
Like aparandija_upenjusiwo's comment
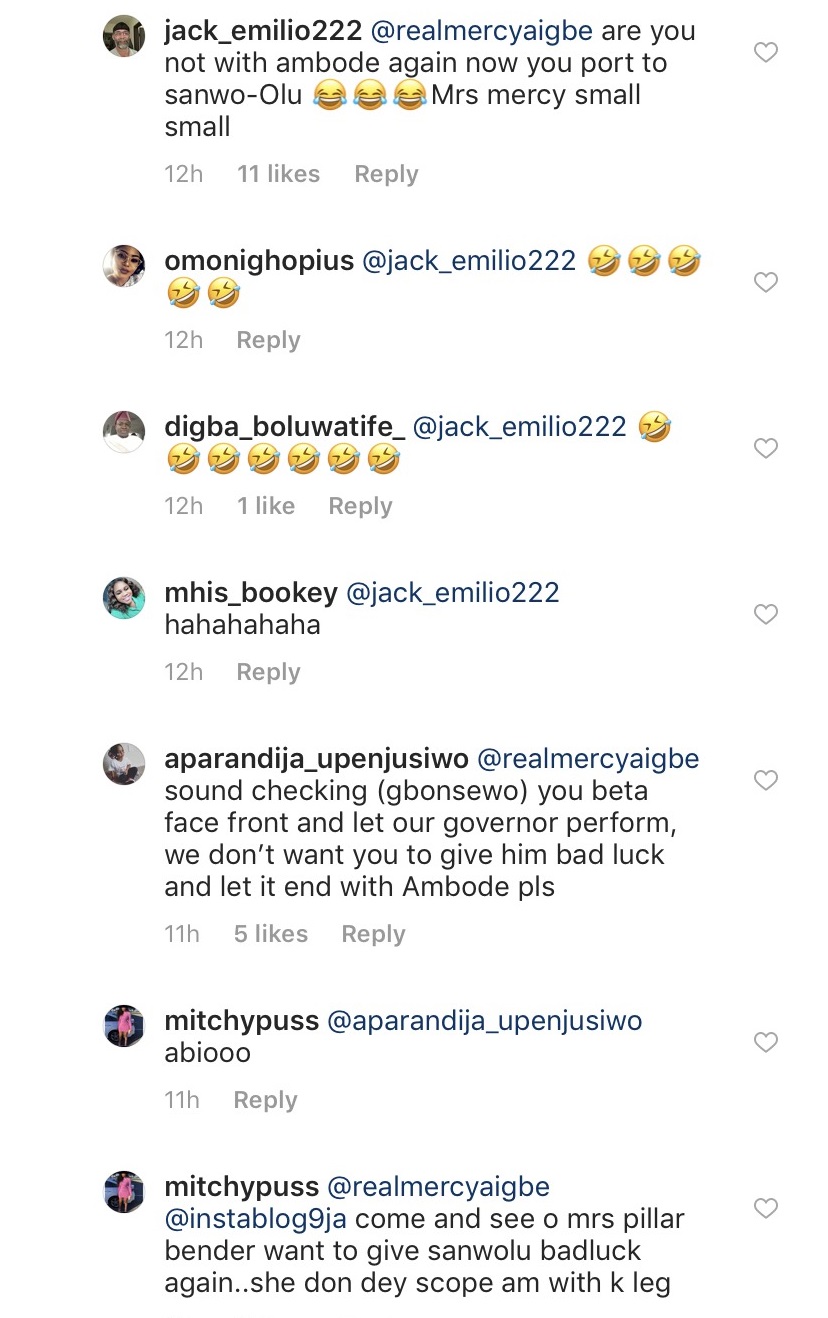pos(765,781)
